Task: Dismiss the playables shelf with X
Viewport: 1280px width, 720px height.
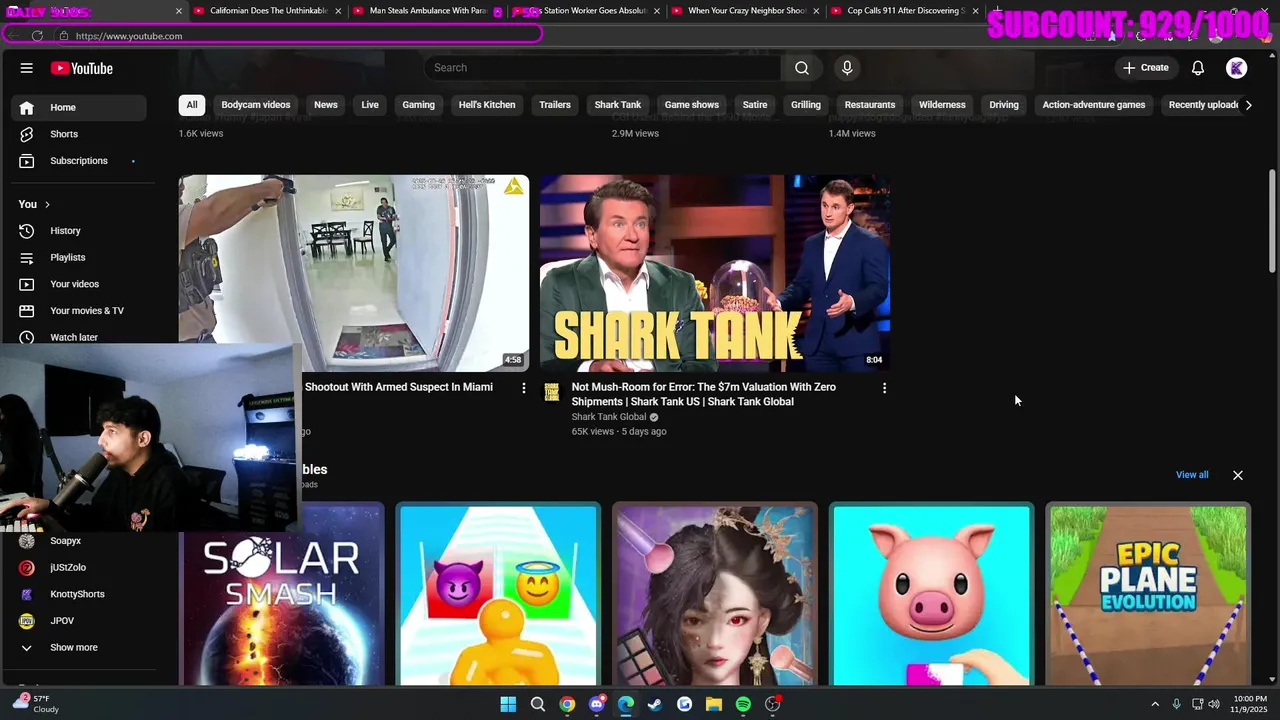Action: [x=1238, y=475]
